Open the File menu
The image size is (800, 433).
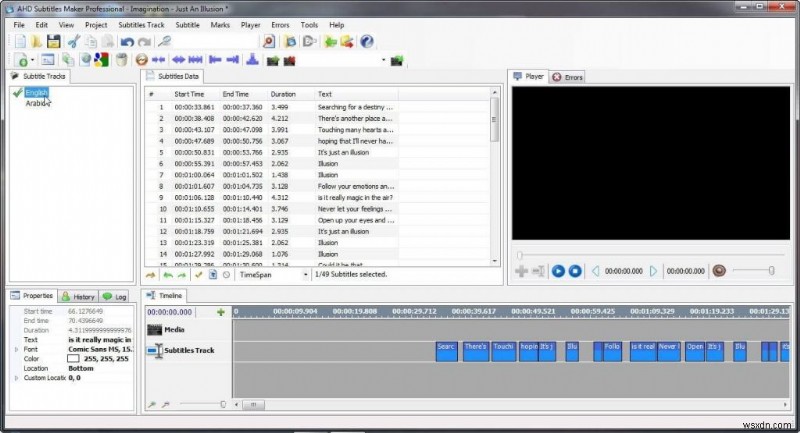click(19, 24)
